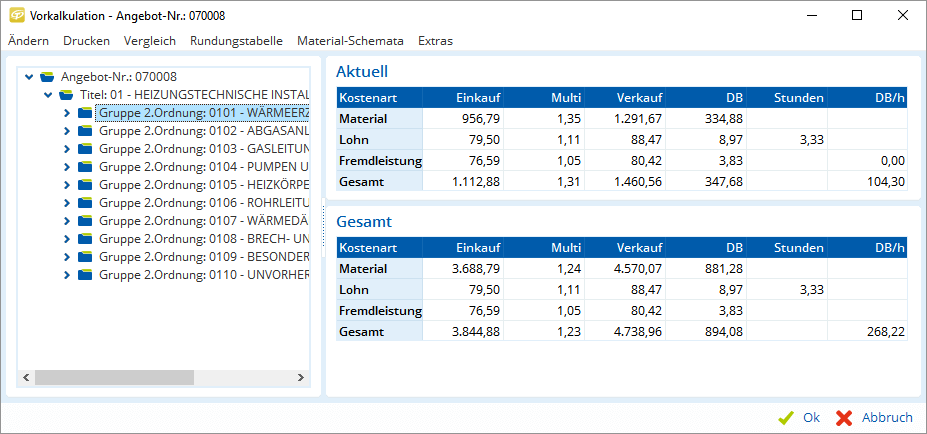Click the folder icon beside Titel: 01
This screenshot has width=927, height=434.
pos(66,95)
